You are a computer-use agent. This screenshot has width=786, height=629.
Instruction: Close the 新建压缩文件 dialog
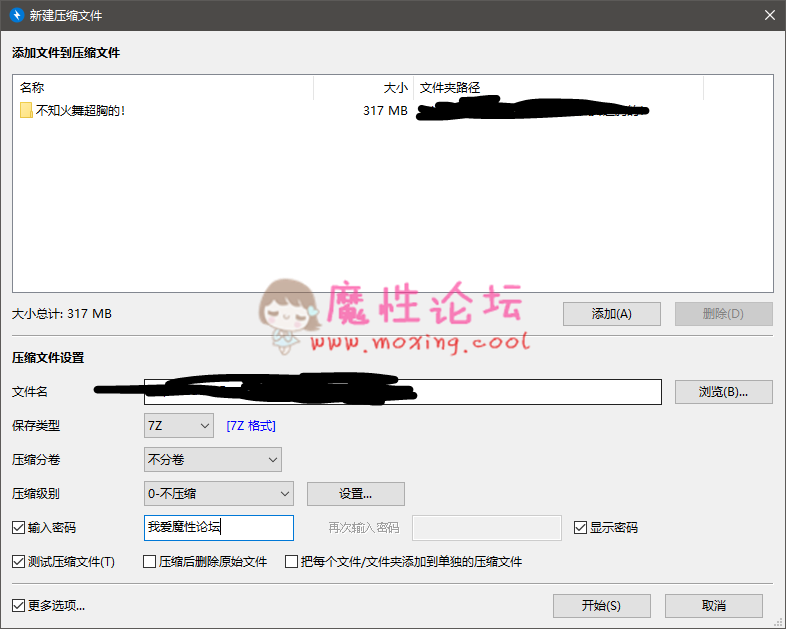(x=770, y=15)
